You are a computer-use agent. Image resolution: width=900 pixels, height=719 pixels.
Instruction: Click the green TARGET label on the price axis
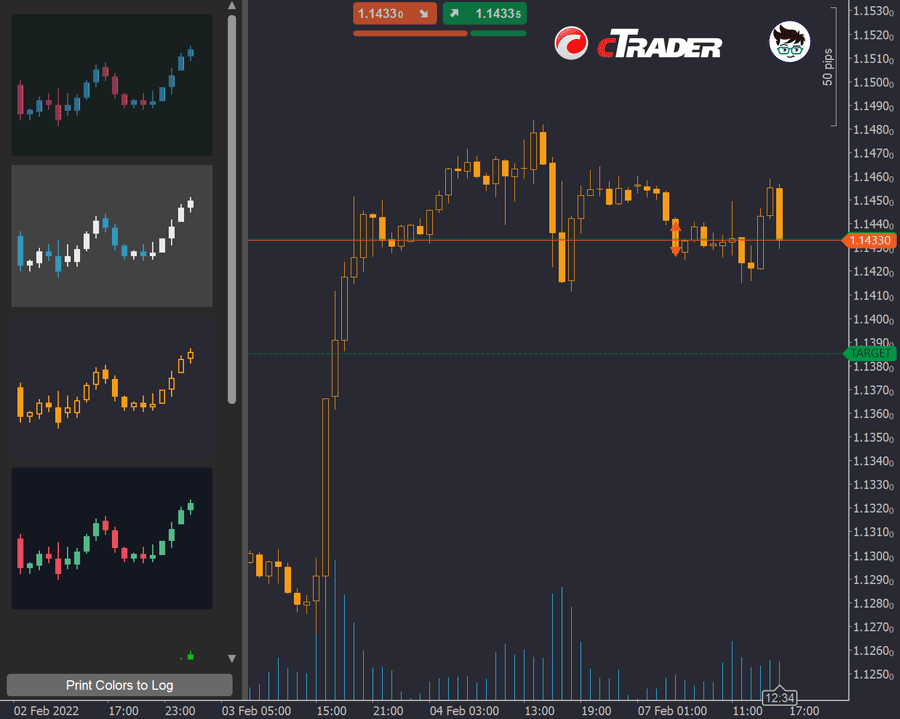pos(869,353)
